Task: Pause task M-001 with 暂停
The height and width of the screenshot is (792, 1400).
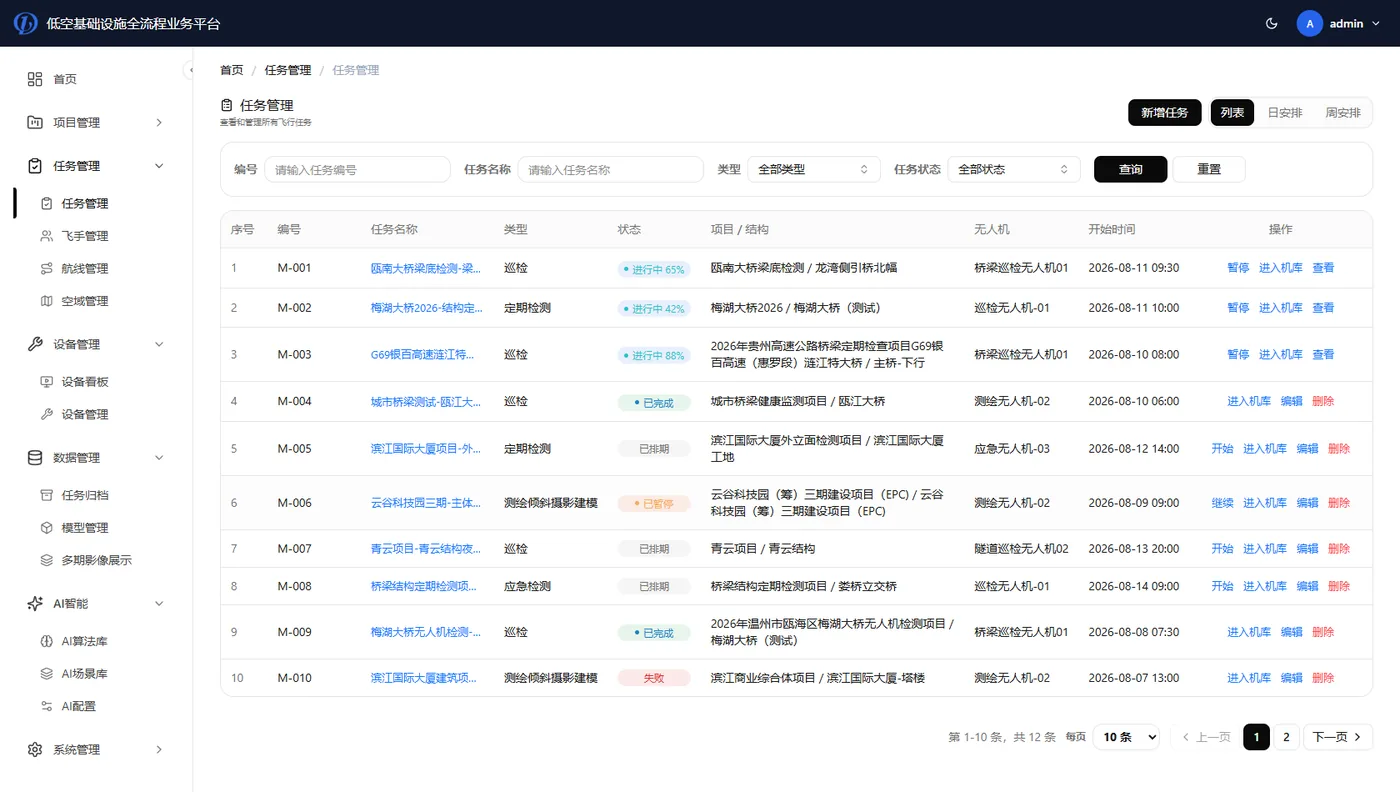Action: [x=1238, y=268]
